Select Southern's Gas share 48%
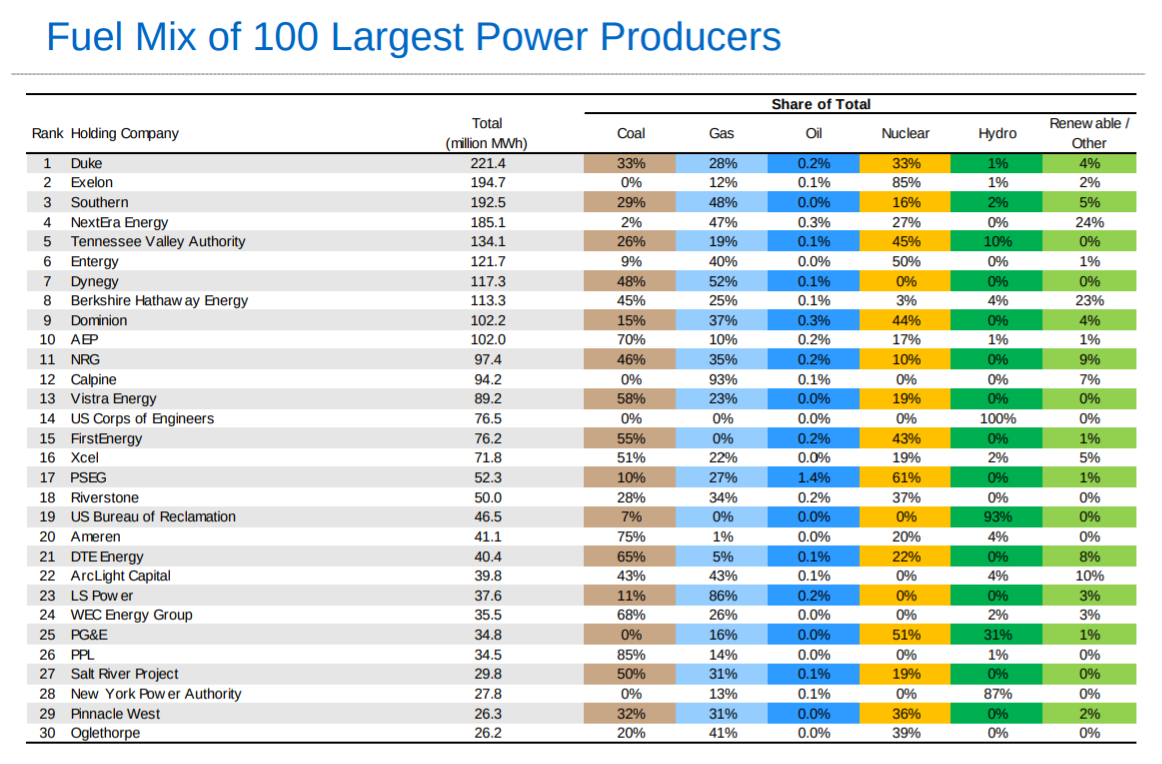This screenshot has height=764, width=1162. [x=722, y=202]
